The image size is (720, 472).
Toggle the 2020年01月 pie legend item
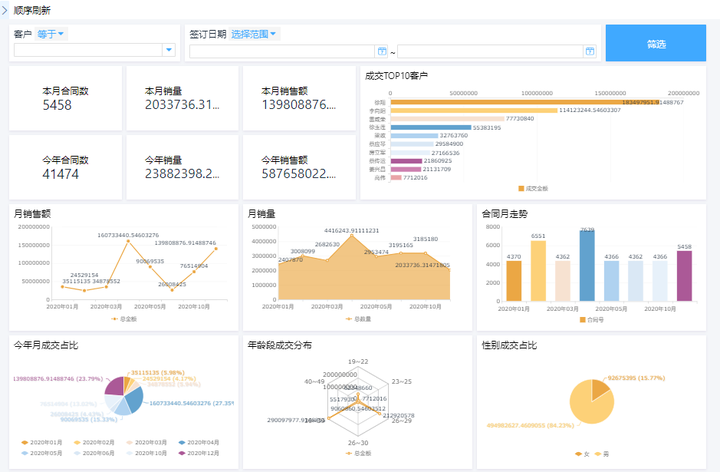(41, 443)
